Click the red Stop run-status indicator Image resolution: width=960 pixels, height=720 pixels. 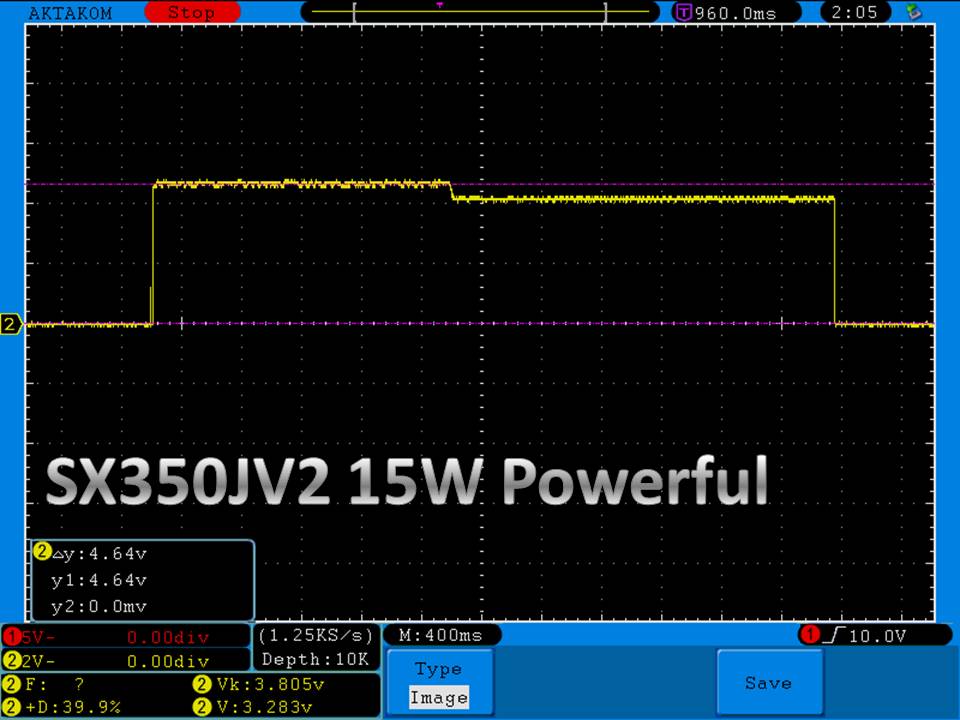(x=190, y=13)
